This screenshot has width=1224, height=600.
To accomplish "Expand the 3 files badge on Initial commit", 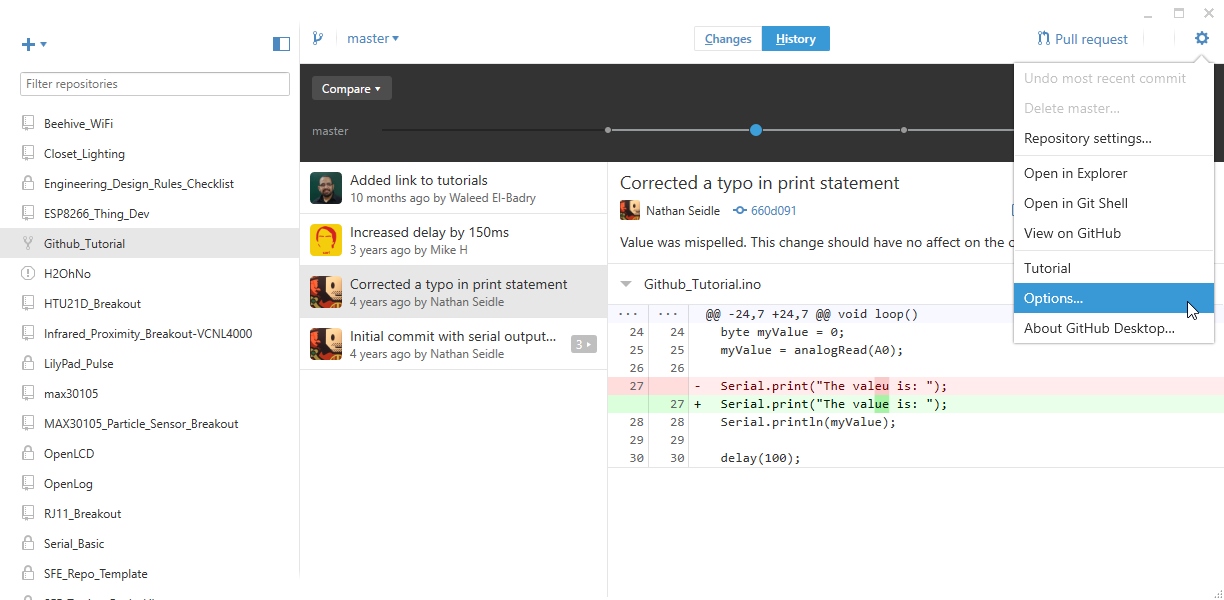I will [583, 345].
